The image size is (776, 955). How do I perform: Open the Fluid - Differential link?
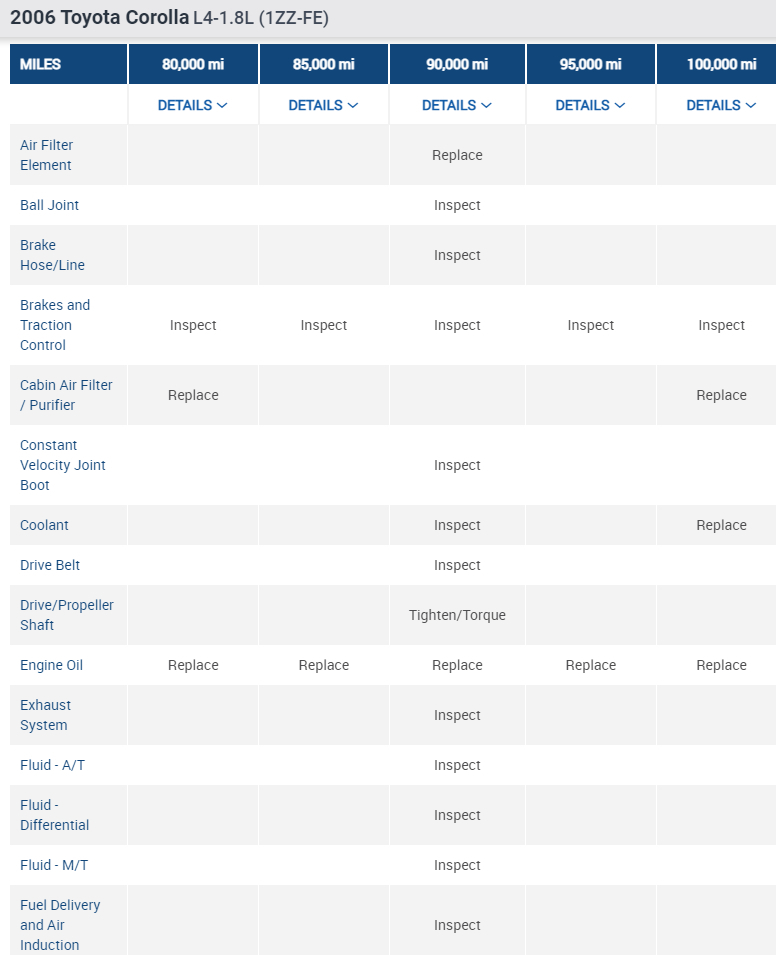coord(54,815)
